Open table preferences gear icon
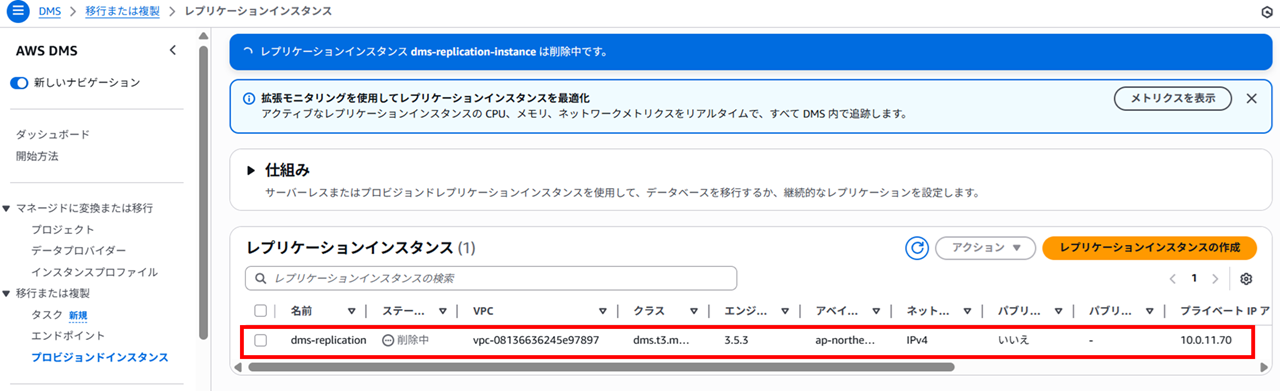 pyautogui.click(x=1246, y=279)
